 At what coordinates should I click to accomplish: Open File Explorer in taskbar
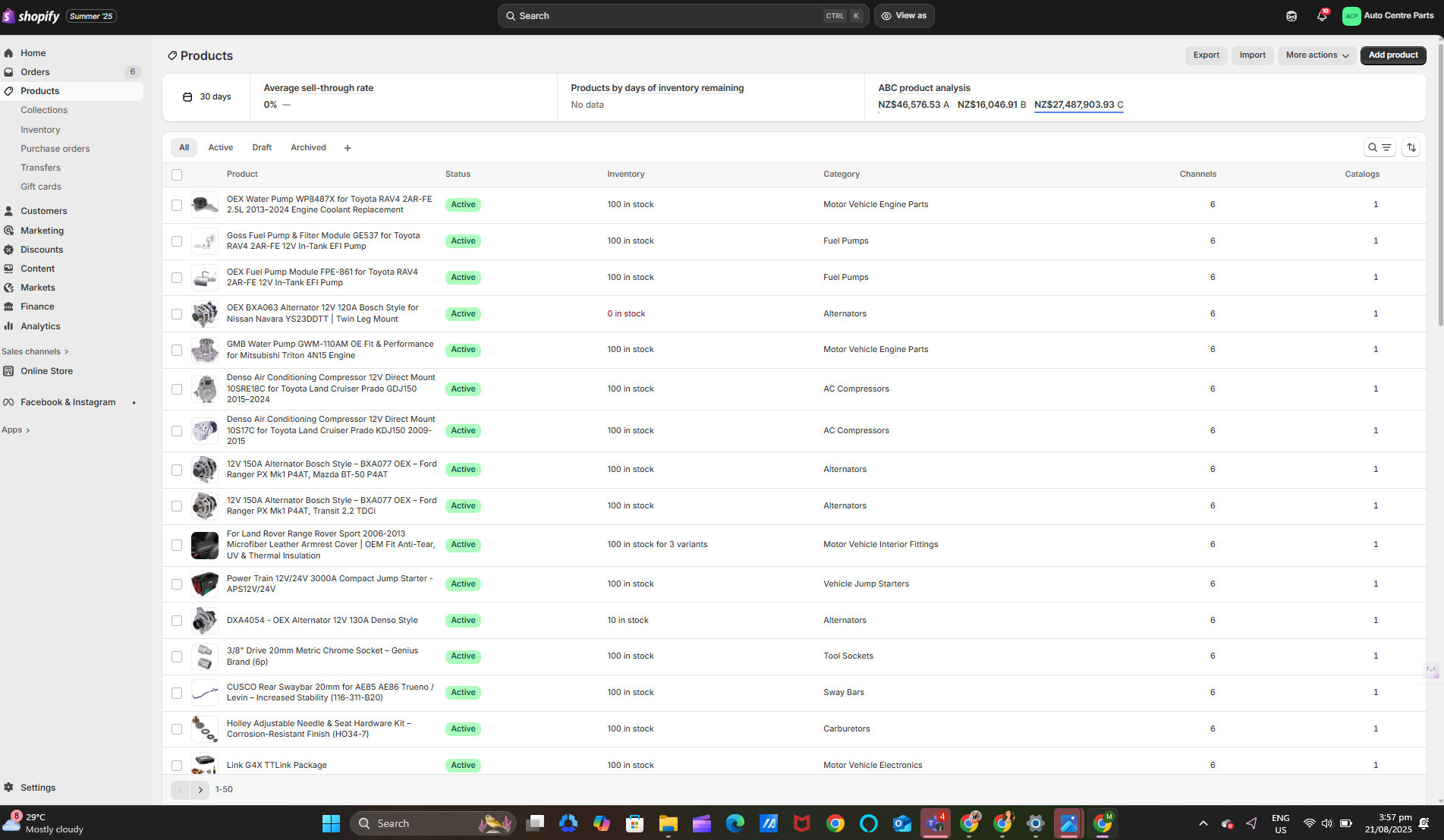point(668,823)
